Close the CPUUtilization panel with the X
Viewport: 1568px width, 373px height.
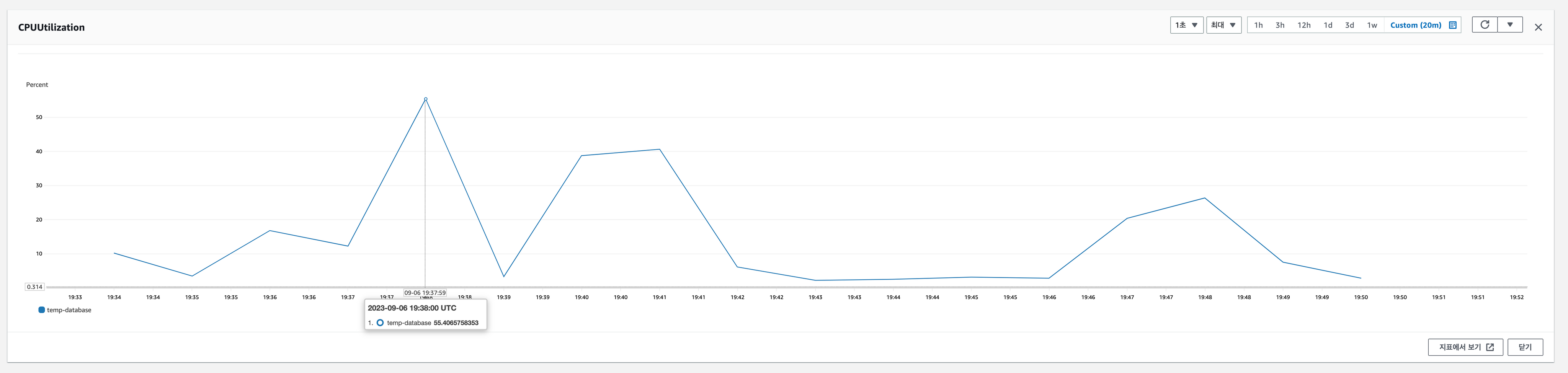click(1538, 28)
